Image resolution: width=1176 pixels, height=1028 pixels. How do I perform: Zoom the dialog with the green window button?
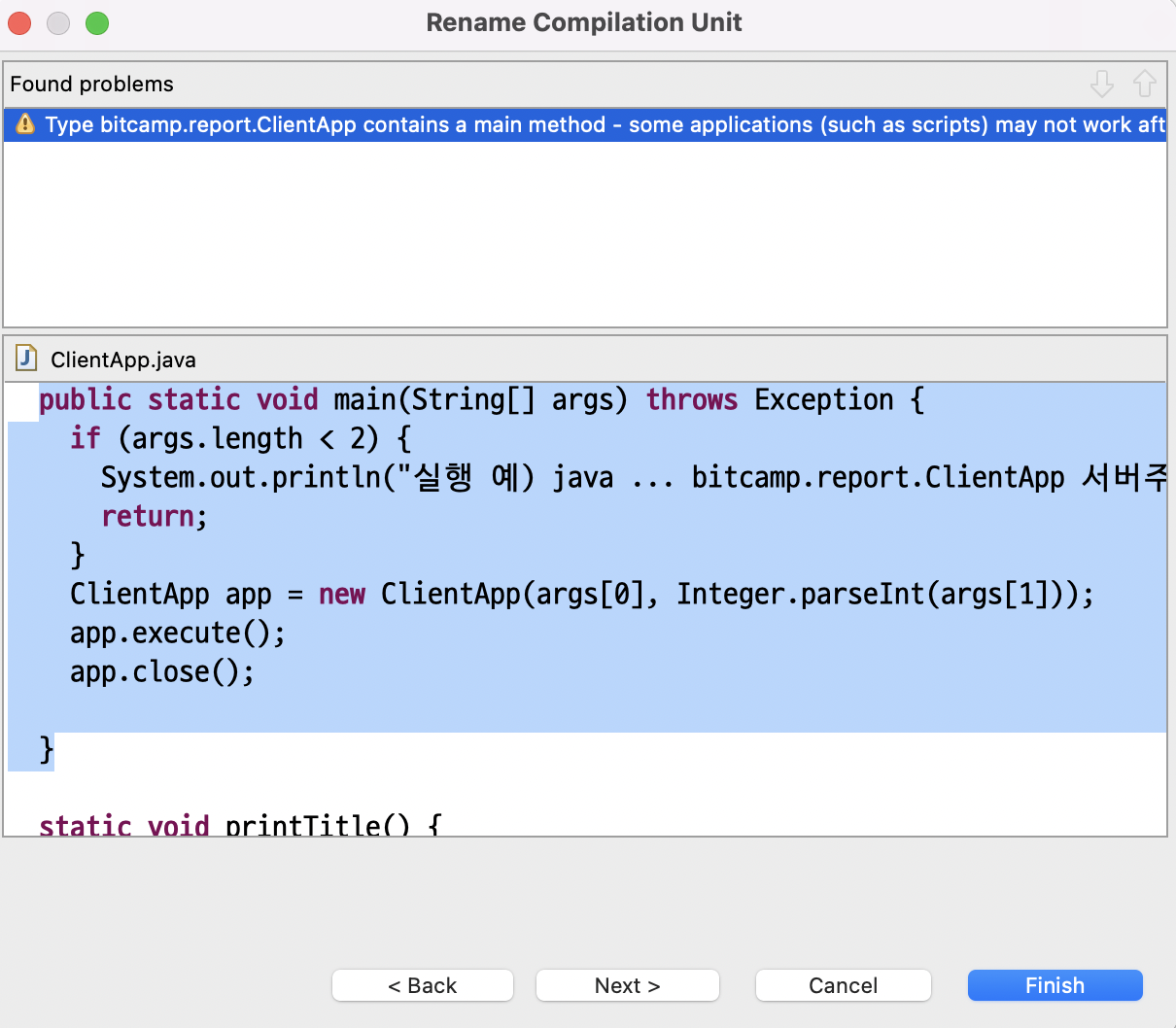tap(97, 23)
